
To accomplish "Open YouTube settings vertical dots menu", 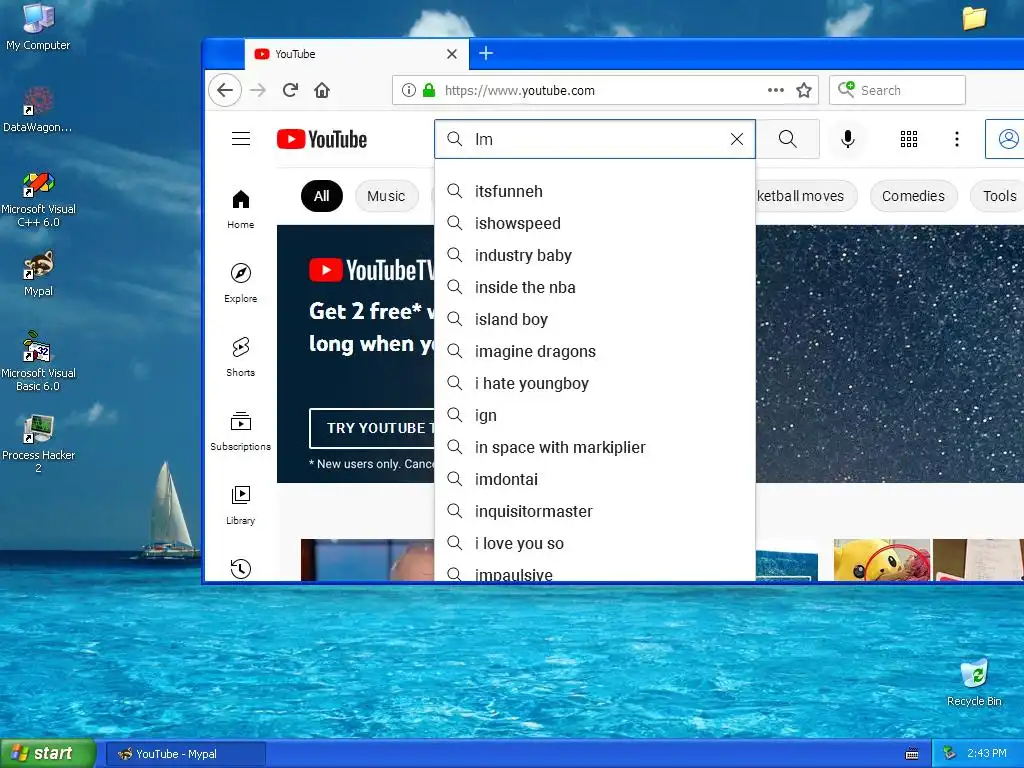I will tap(957, 139).
